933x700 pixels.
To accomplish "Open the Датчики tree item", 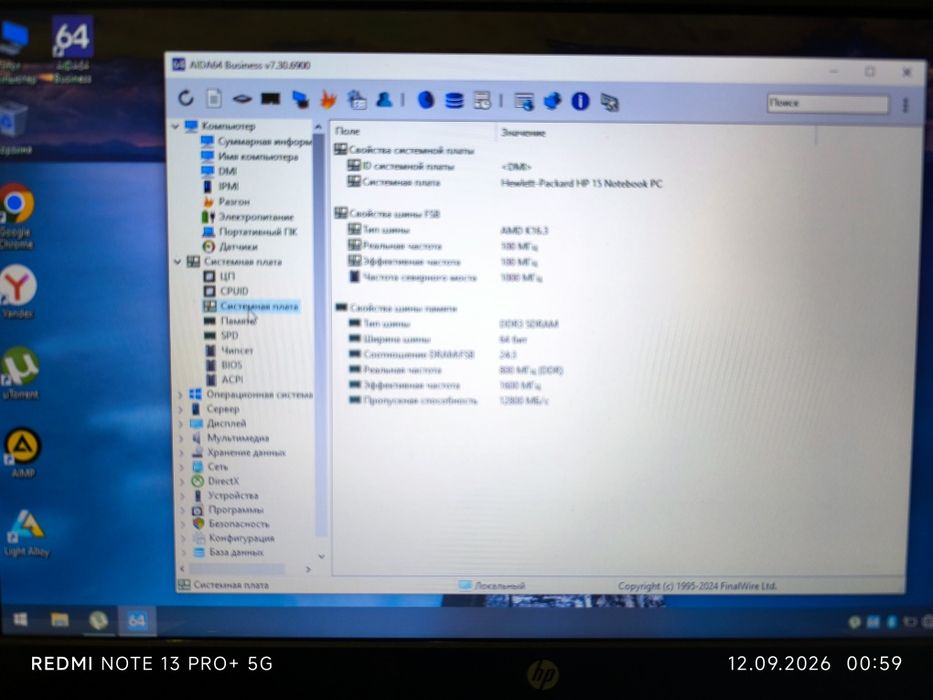I will click(230, 246).
